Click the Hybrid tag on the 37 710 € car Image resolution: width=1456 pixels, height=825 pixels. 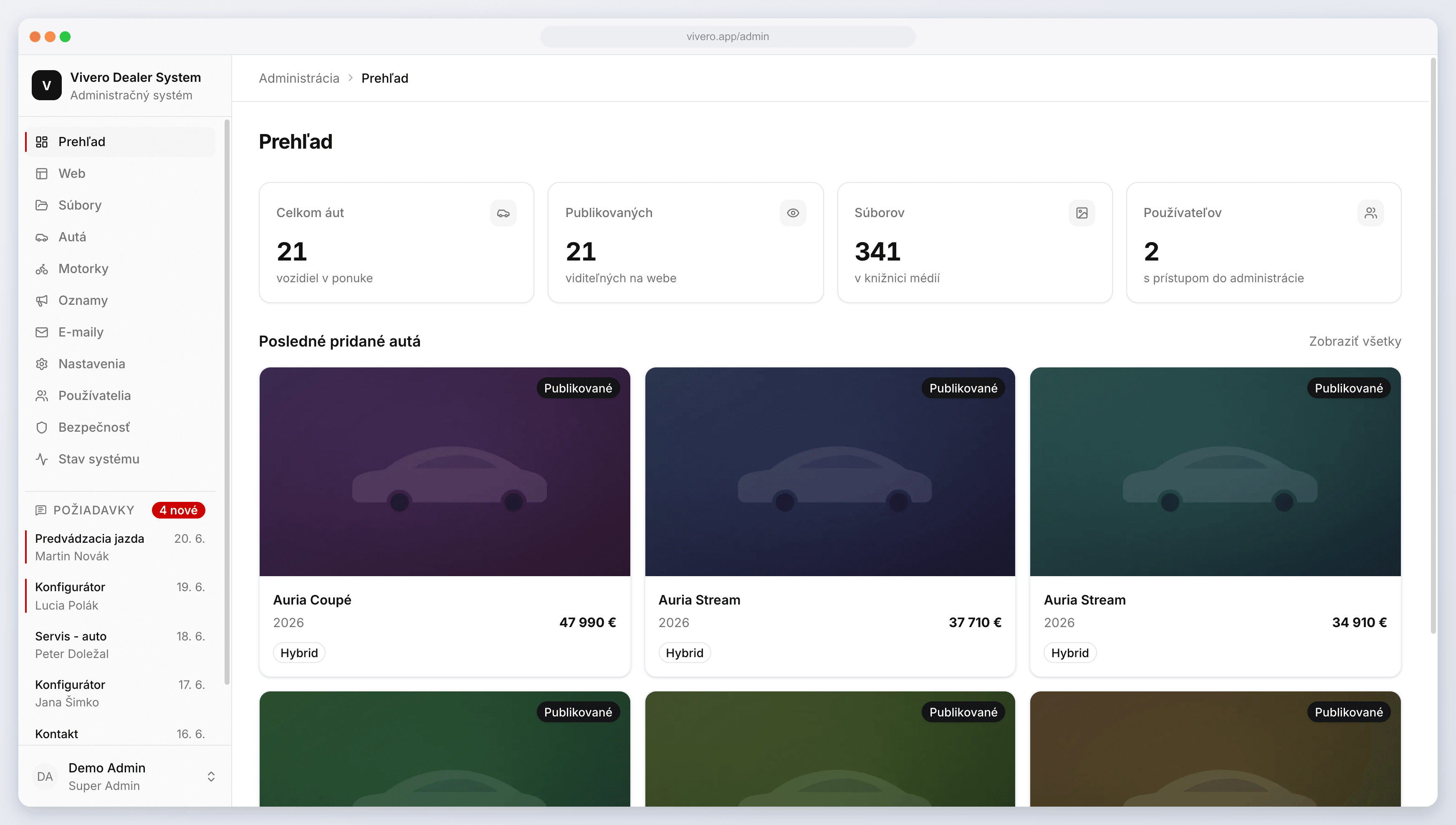(684, 653)
